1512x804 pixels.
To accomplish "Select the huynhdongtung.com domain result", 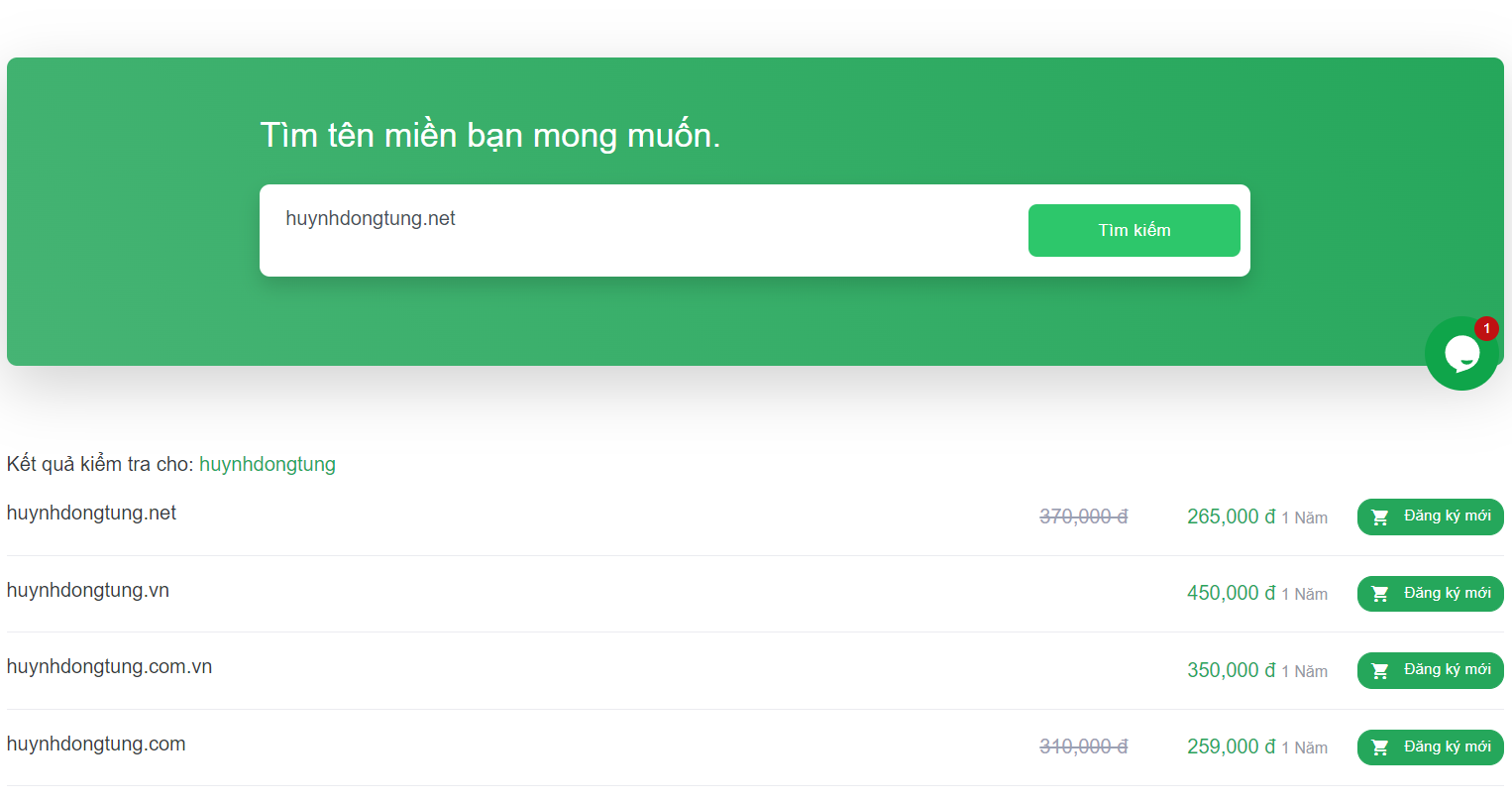I will (96, 745).
